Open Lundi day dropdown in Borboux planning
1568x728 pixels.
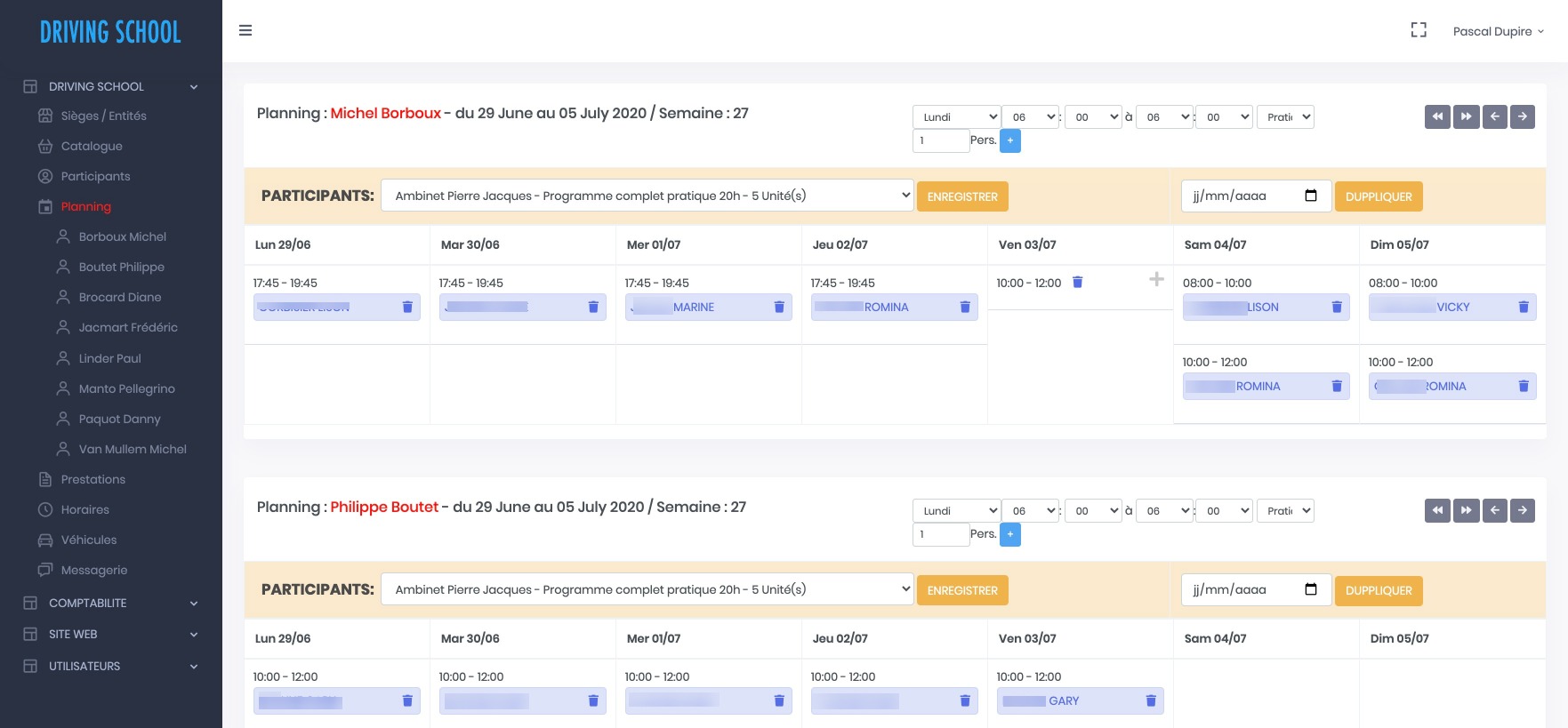957,116
